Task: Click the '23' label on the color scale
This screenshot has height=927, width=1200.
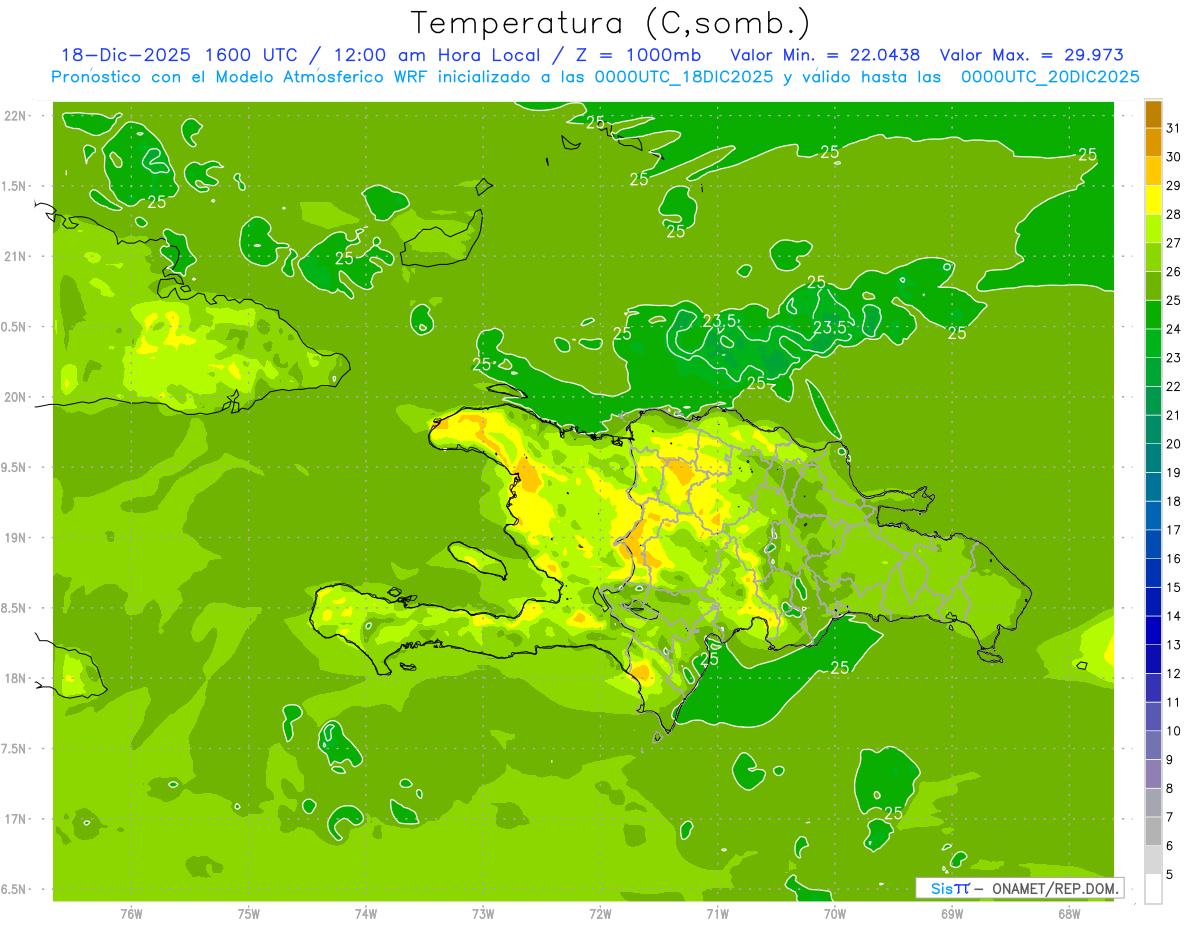Action: point(1174,358)
